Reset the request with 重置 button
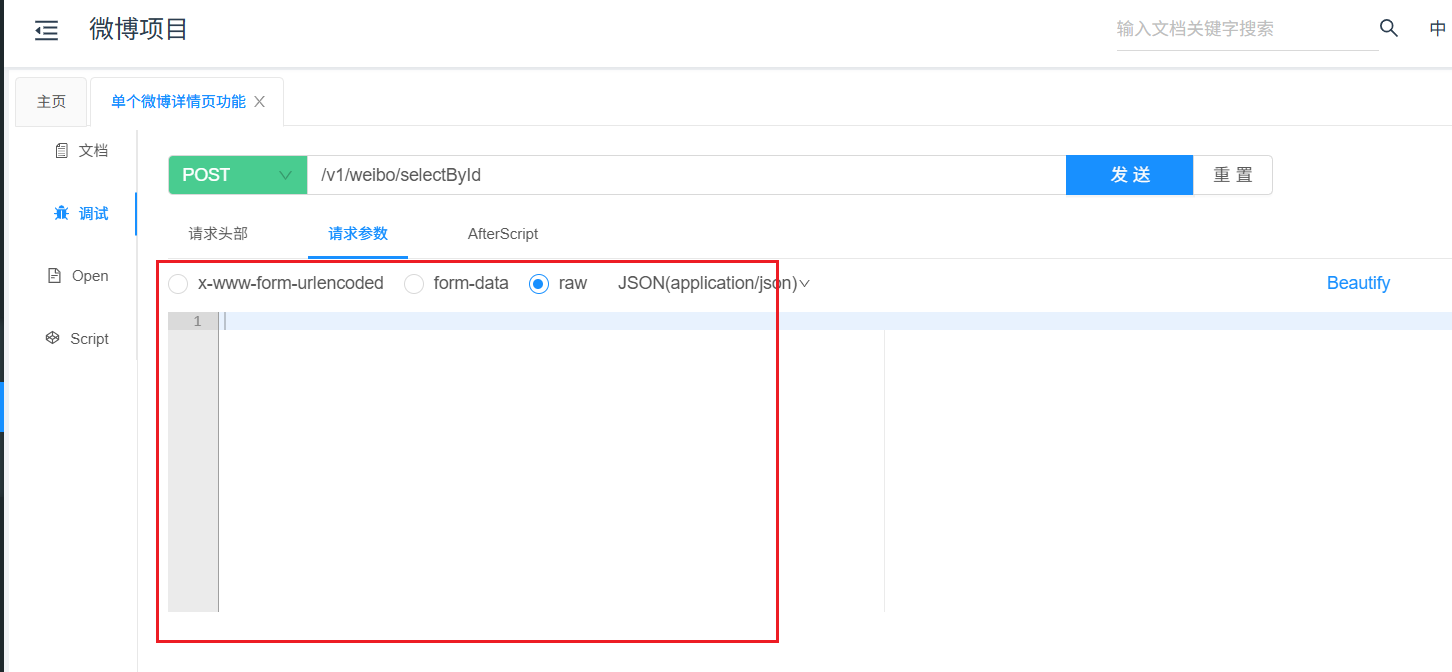 (1233, 175)
